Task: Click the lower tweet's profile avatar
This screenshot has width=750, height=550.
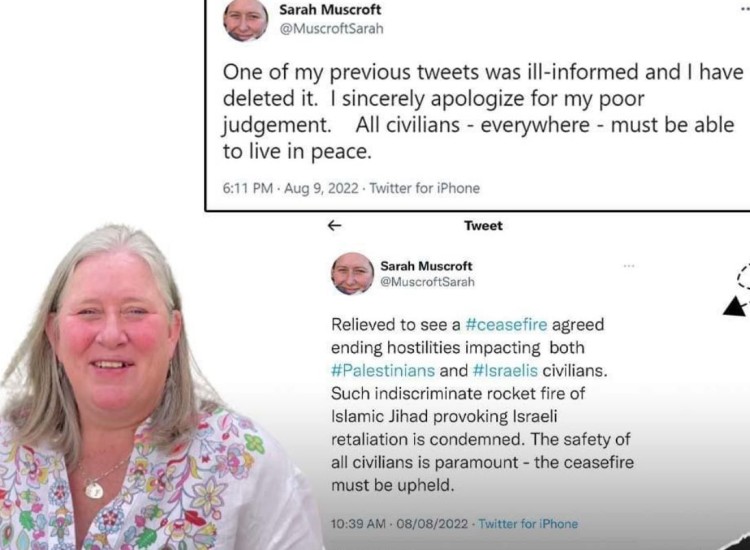Action: (353, 274)
